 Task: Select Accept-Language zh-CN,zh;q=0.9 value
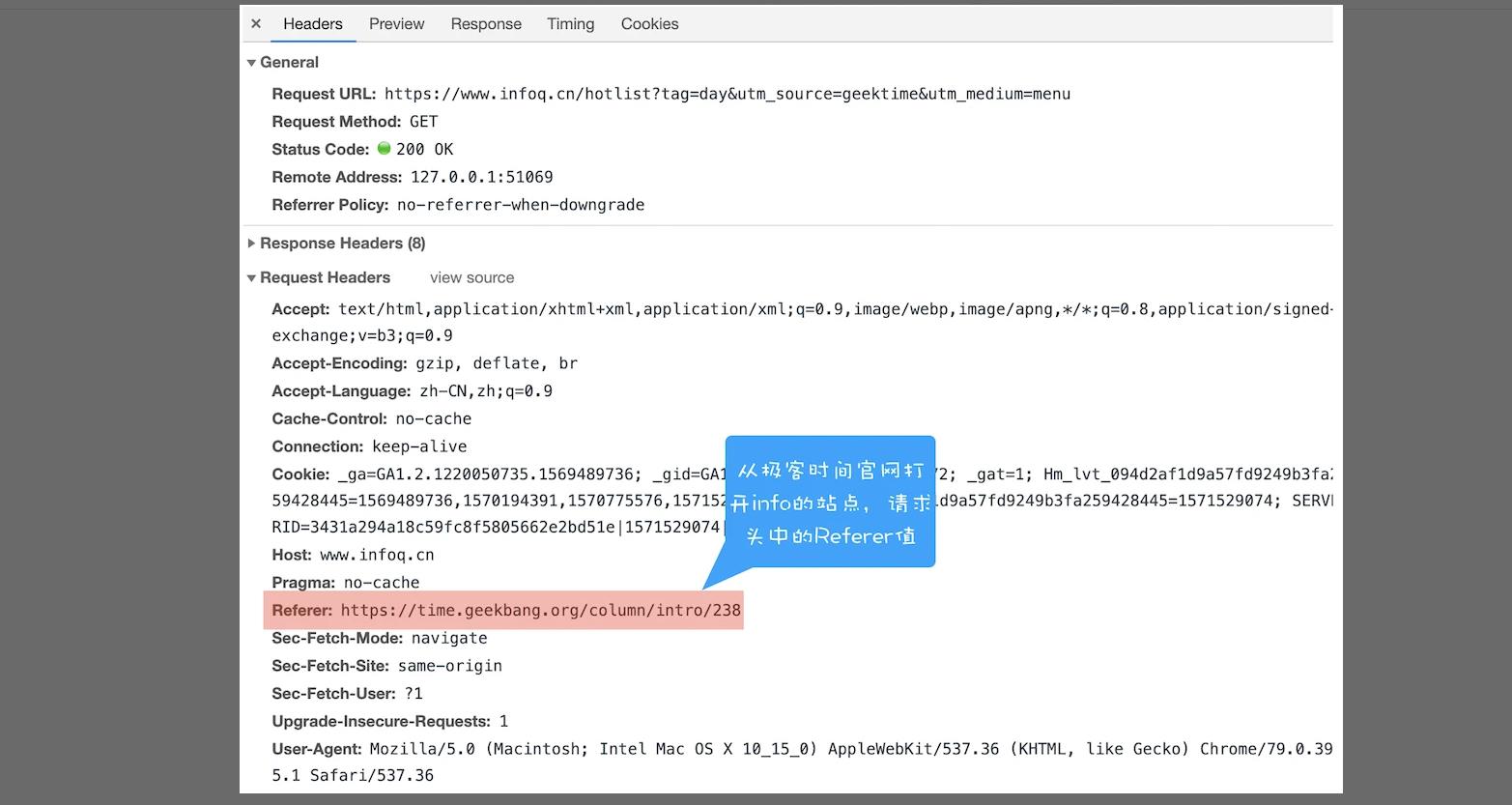click(x=486, y=391)
